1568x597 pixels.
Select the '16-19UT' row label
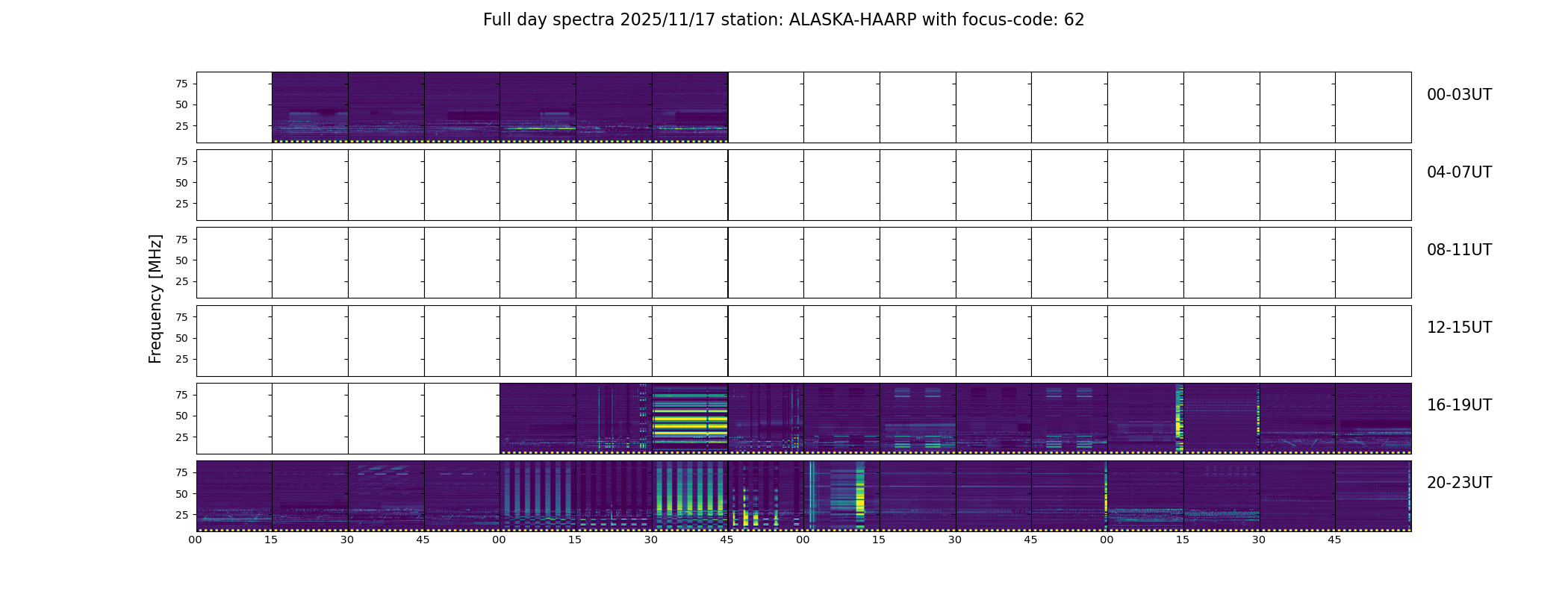click(1459, 405)
